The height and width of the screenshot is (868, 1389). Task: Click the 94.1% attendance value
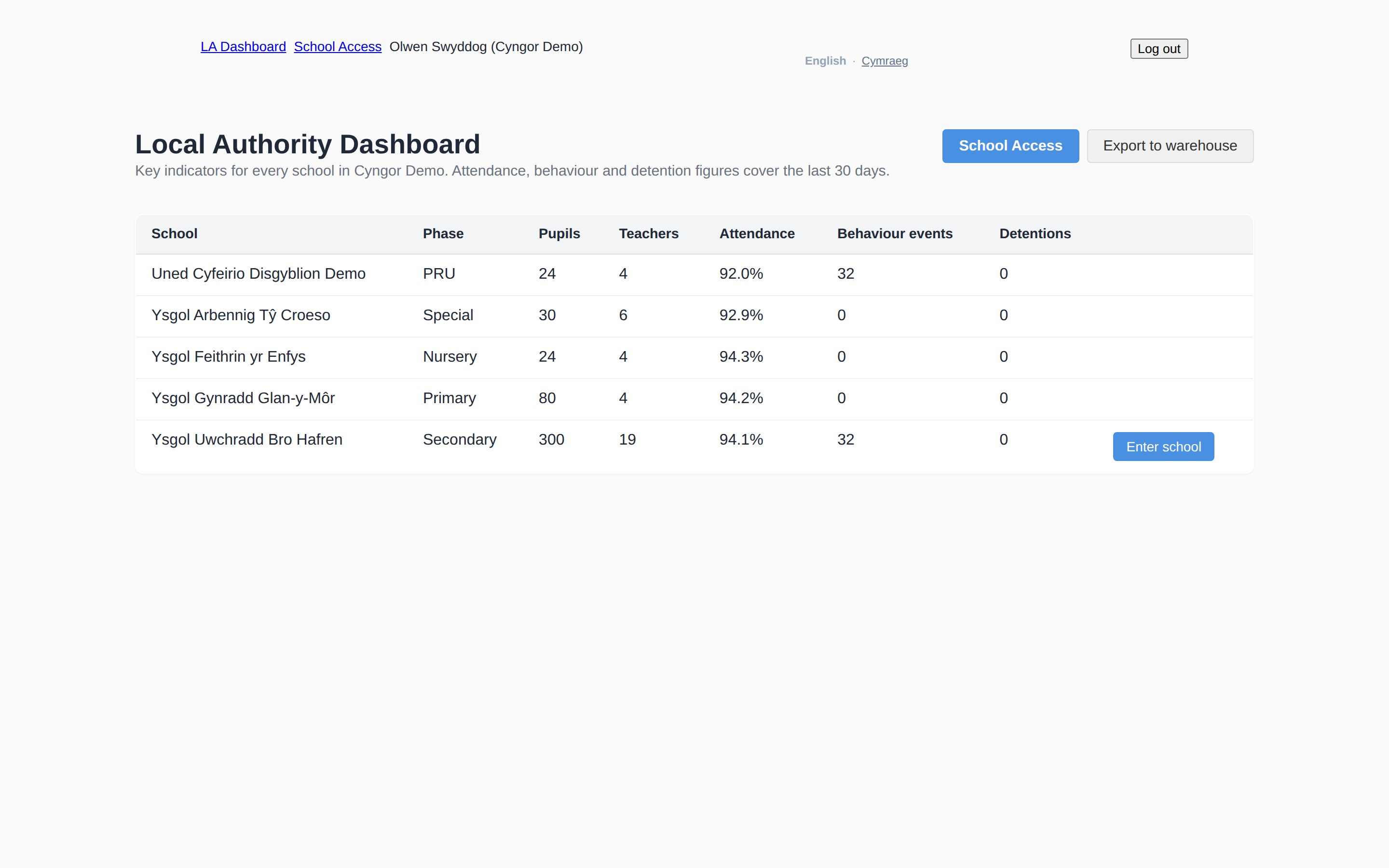pyautogui.click(x=741, y=439)
